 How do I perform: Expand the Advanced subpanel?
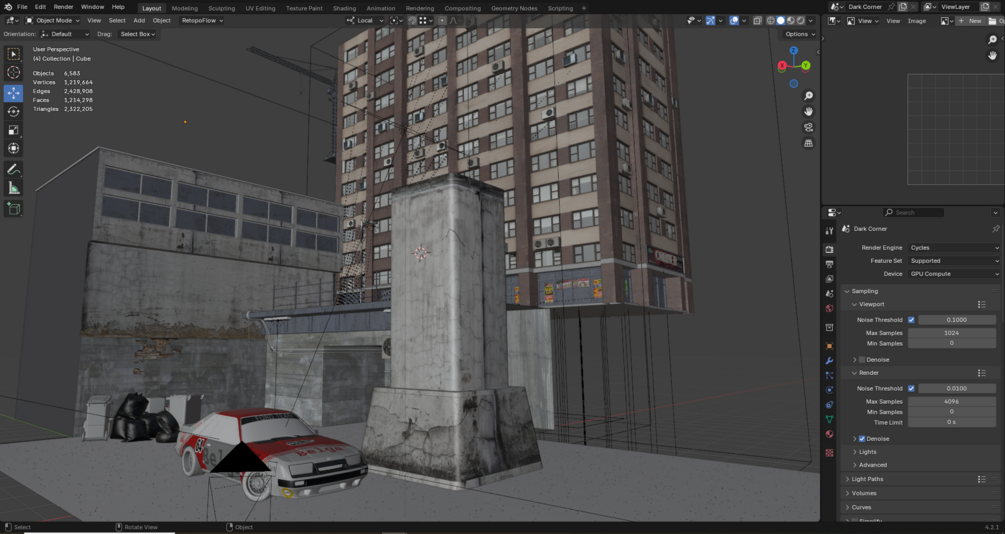873,465
